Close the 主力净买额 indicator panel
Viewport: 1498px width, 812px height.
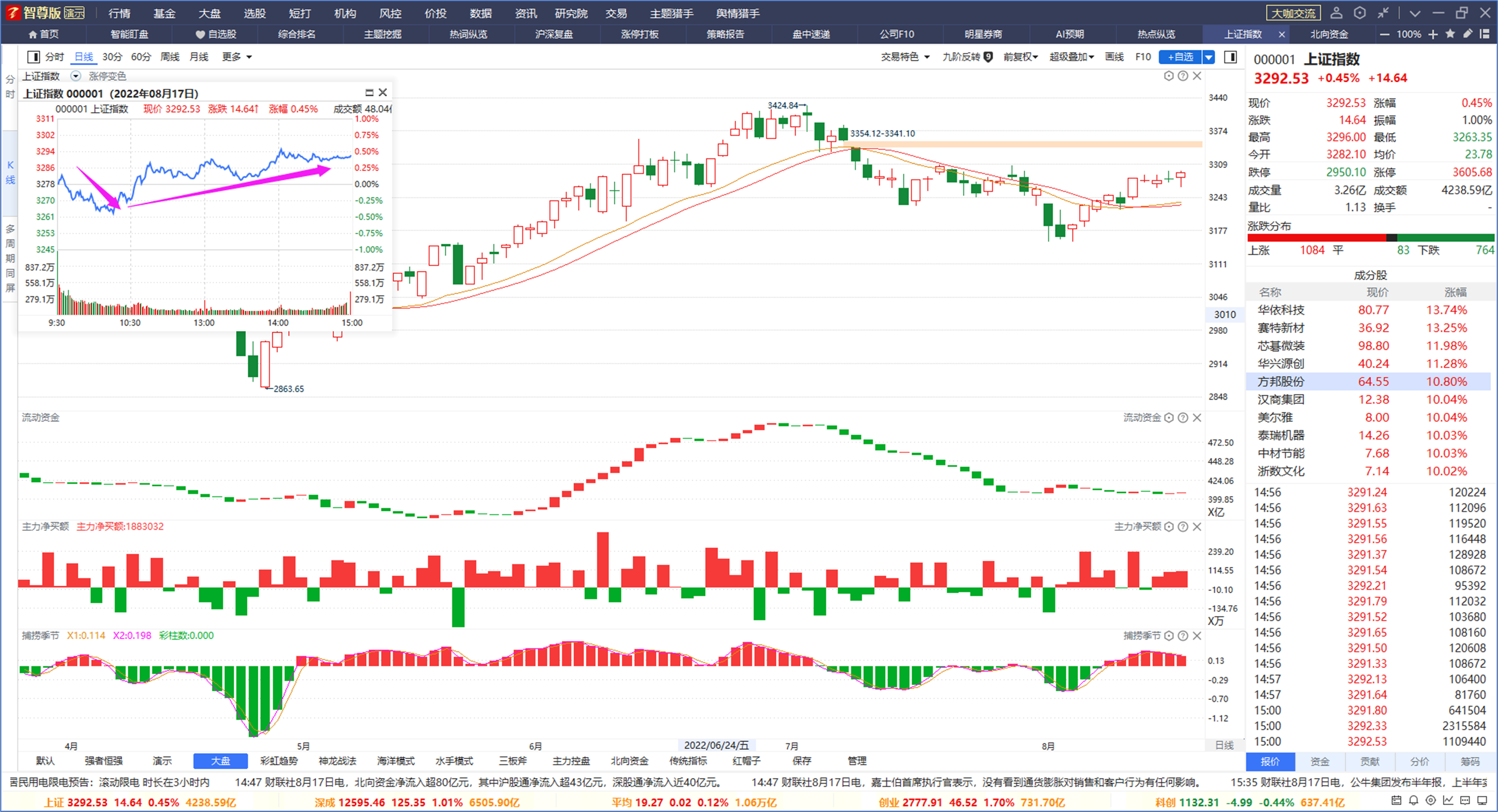1197,526
